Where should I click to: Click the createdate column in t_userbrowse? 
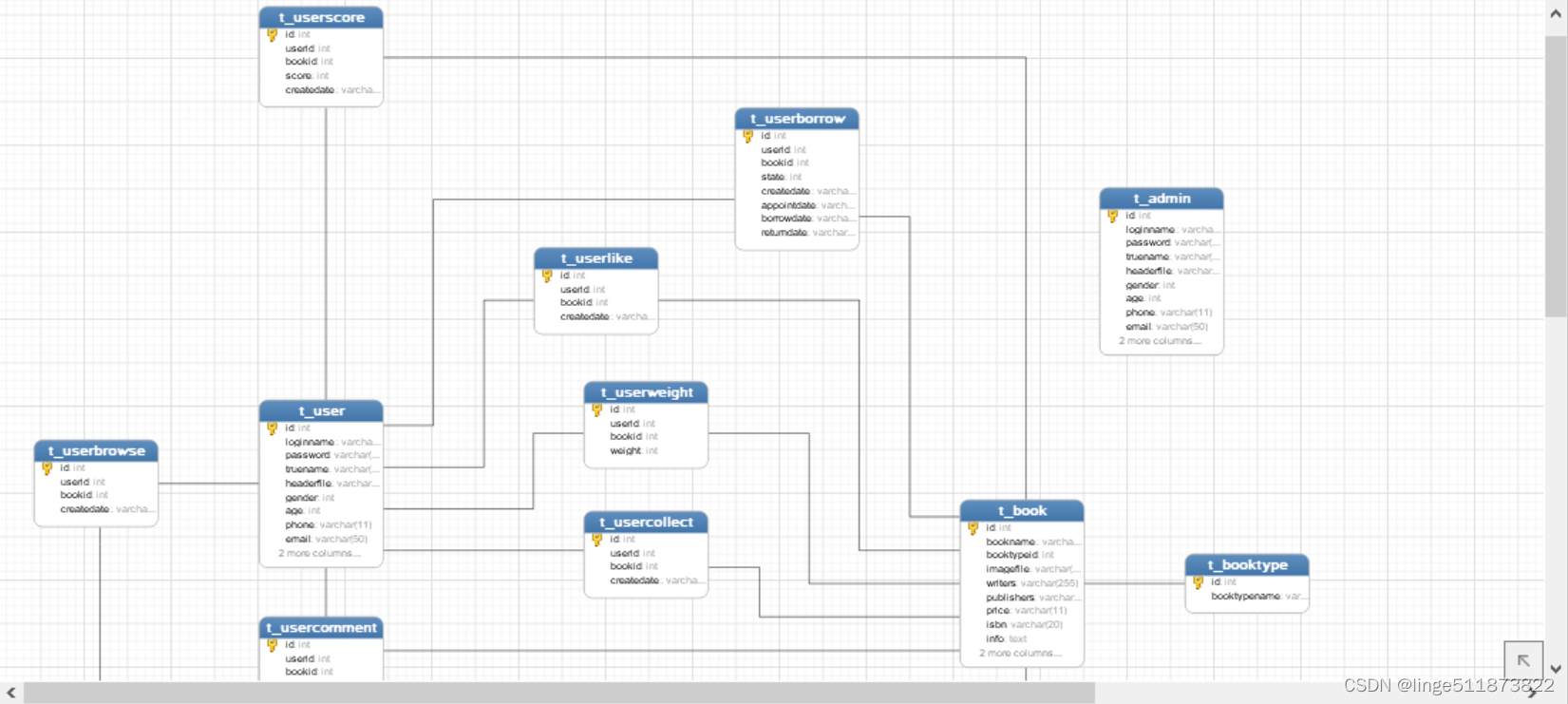pos(107,509)
